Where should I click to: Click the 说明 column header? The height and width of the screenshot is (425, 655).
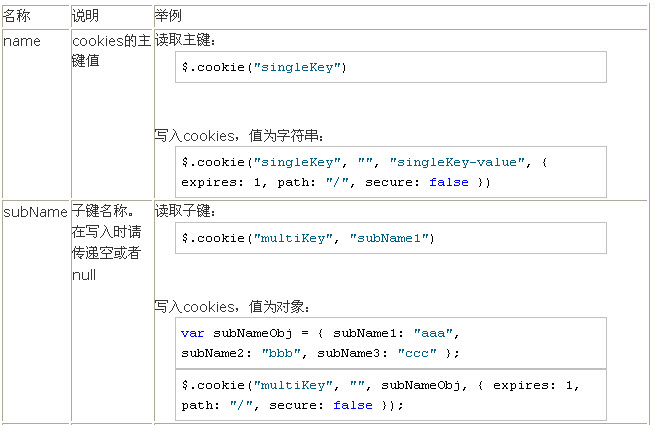click(86, 18)
